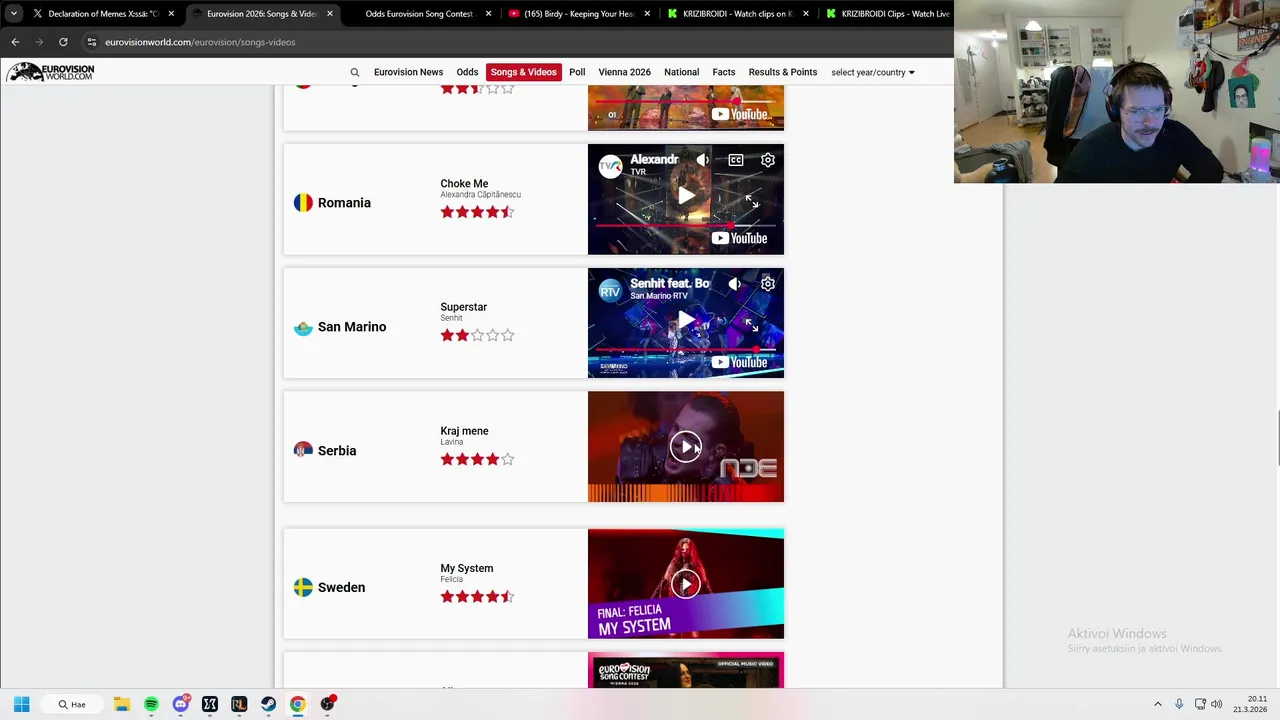Open the Kraj mene song link
The image size is (1280, 720).
pos(464,431)
